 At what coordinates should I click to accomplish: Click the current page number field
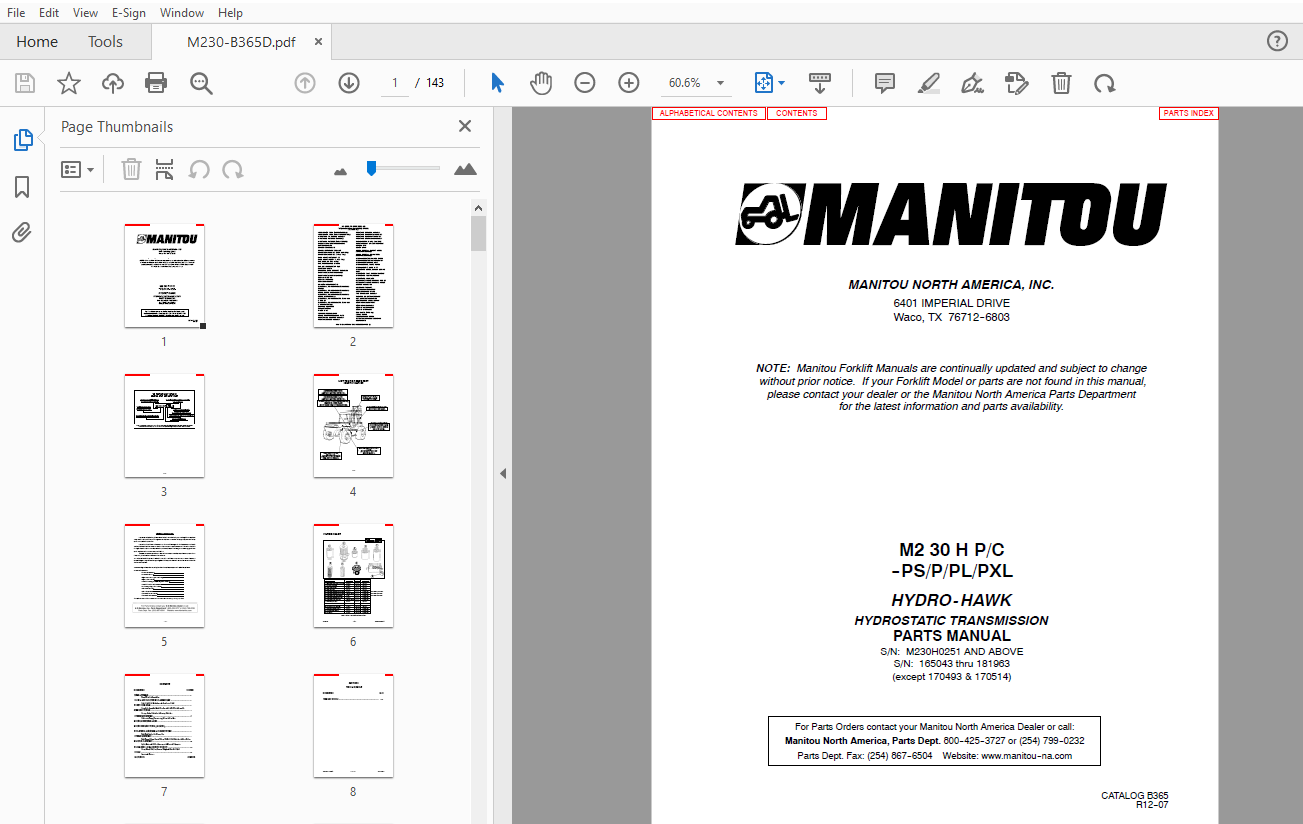pos(394,83)
